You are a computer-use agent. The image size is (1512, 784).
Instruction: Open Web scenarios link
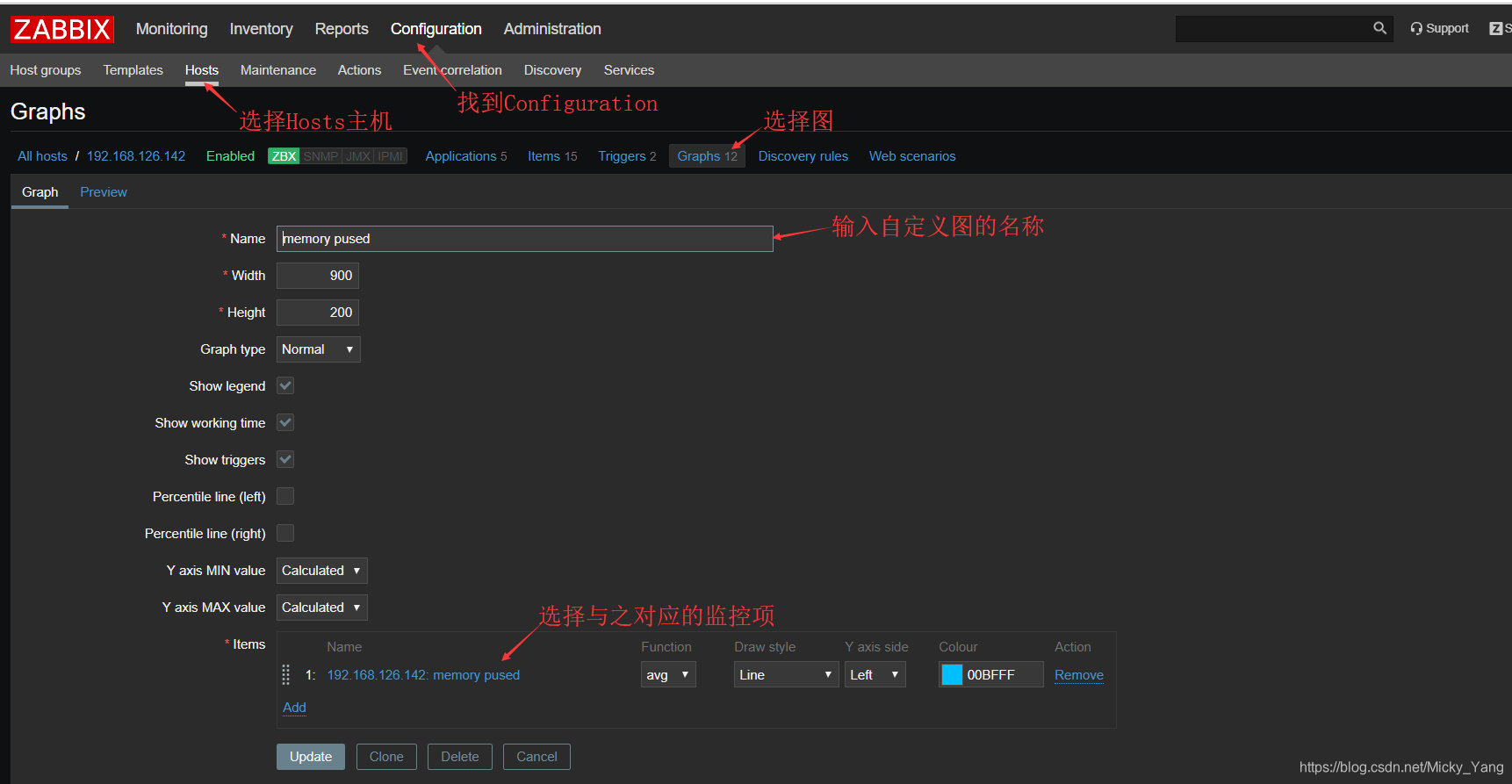[x=912, y=156]
